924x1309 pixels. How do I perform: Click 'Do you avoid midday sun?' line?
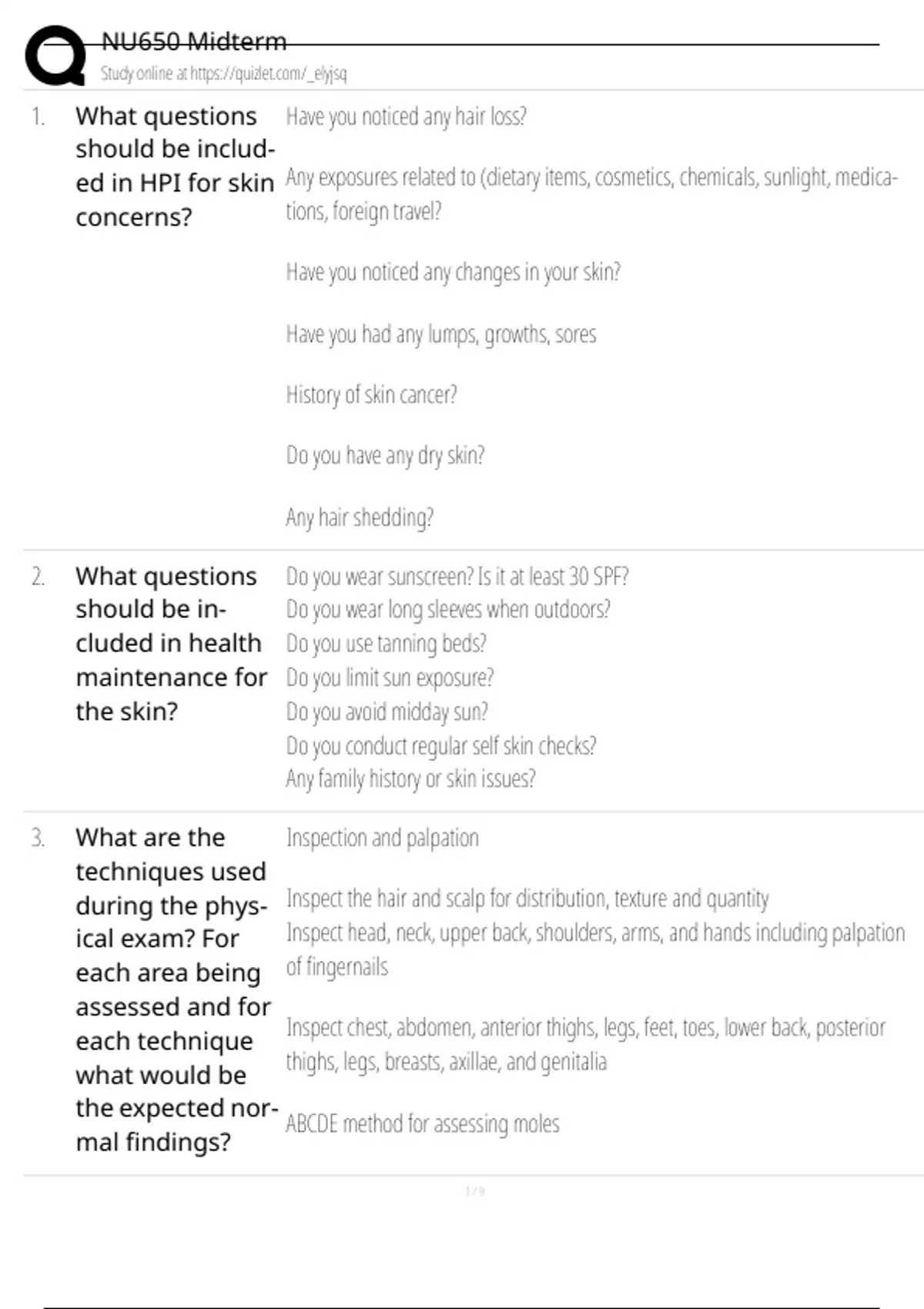pos(387,711)
